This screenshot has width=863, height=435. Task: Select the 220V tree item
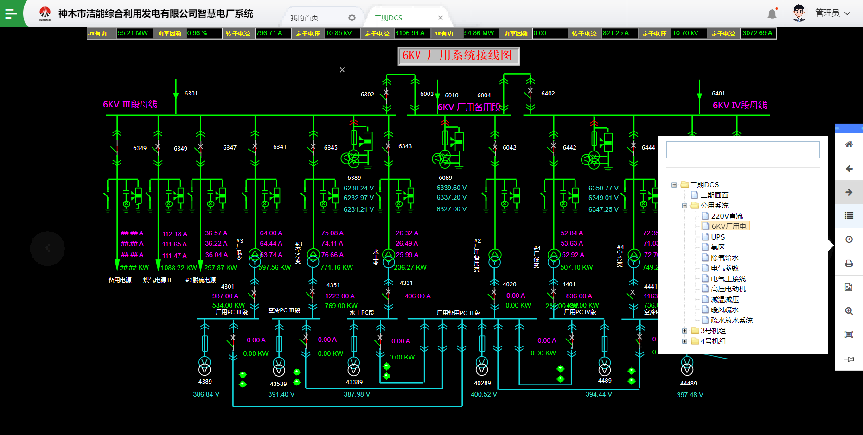click(x=727, y=216)
